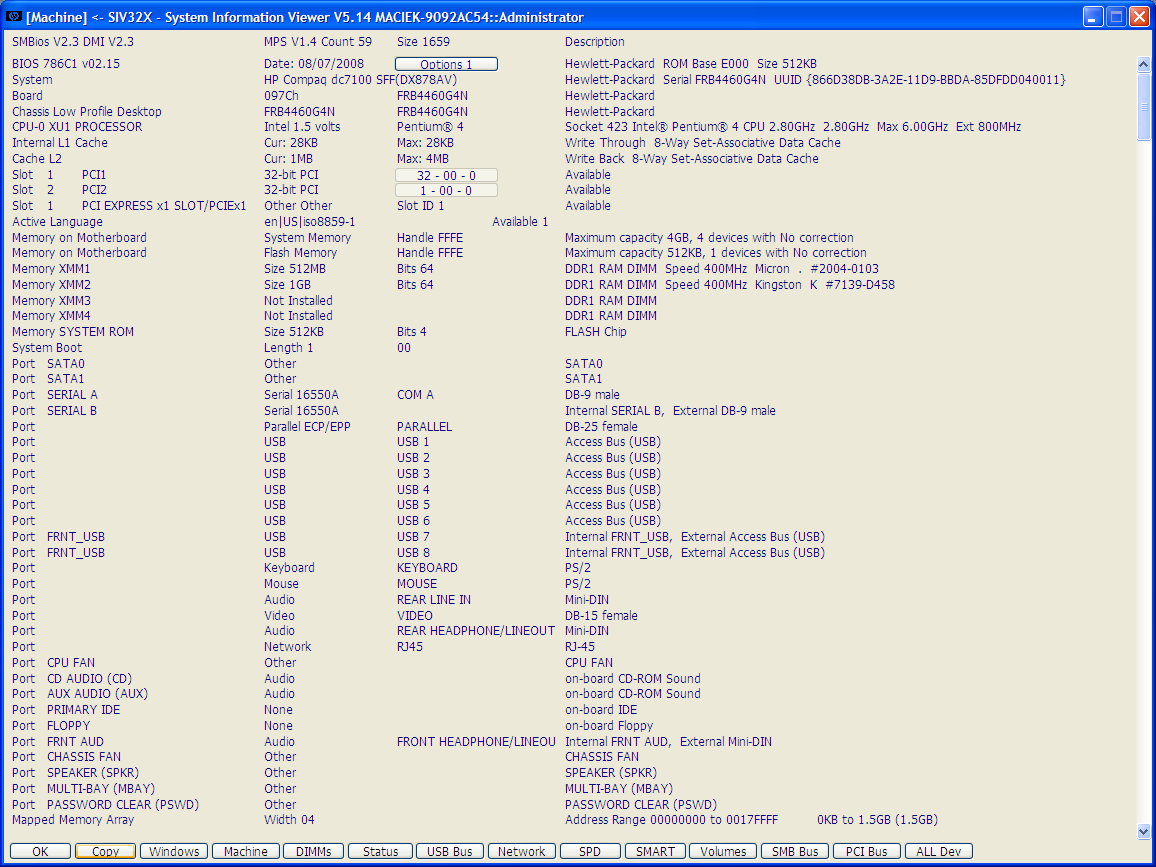1156x867 pixels.
Task: Maximize the SIV window
Action: (1116, 16)
